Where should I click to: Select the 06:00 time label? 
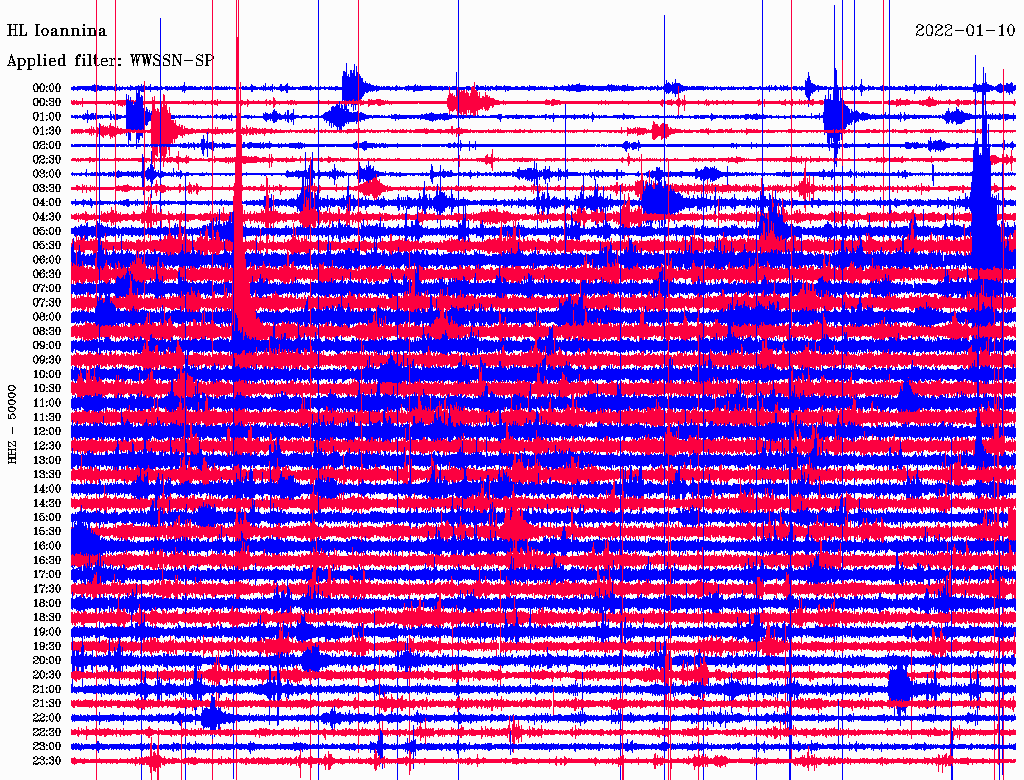pyautogui.click(x=47, y=260)
